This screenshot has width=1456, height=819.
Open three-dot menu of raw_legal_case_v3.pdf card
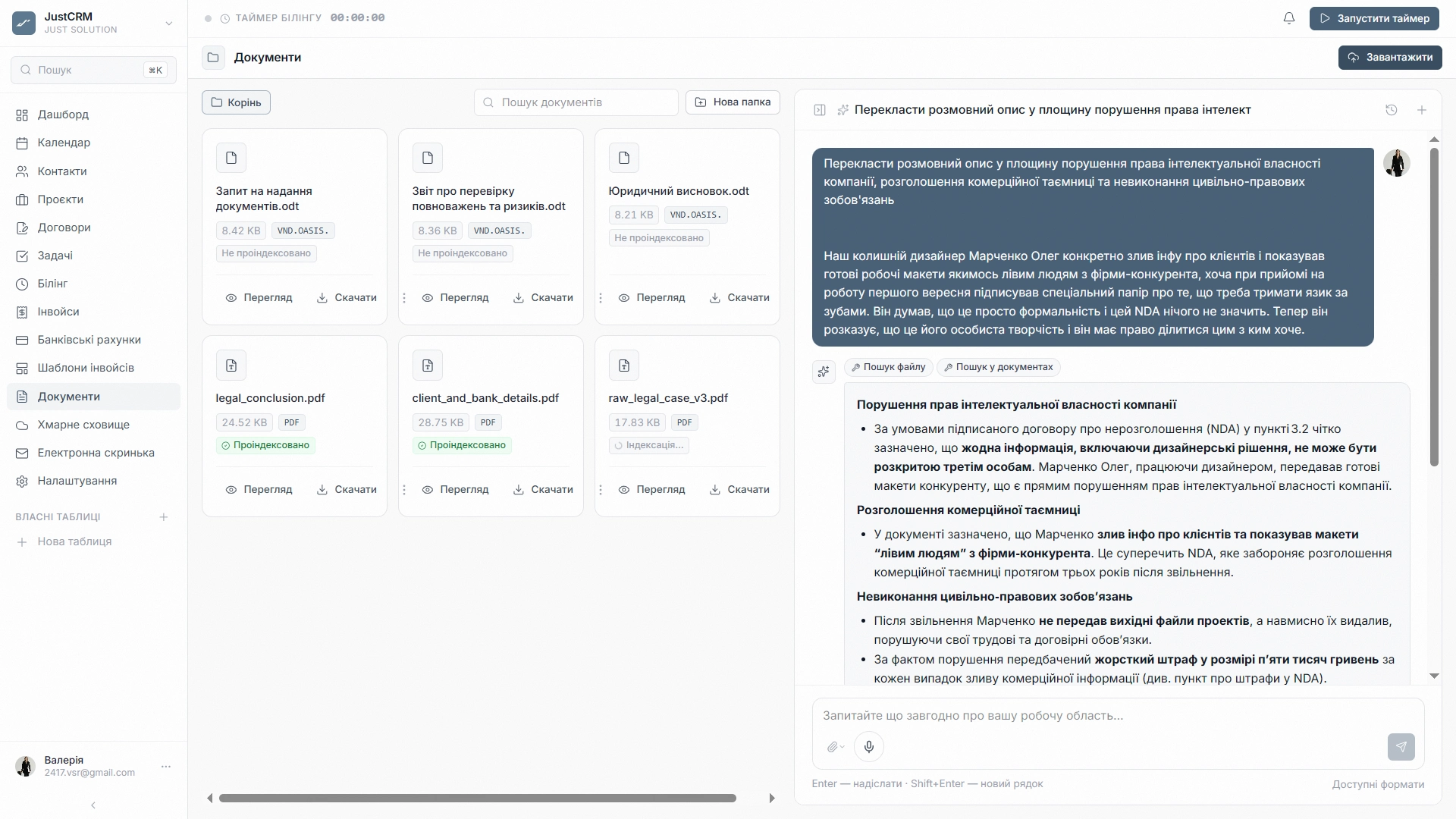pos(601,490)
